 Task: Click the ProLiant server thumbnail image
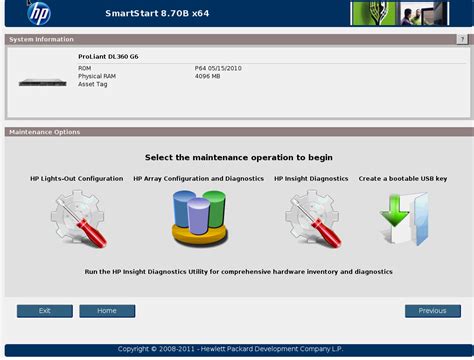(x=43, y=82)
